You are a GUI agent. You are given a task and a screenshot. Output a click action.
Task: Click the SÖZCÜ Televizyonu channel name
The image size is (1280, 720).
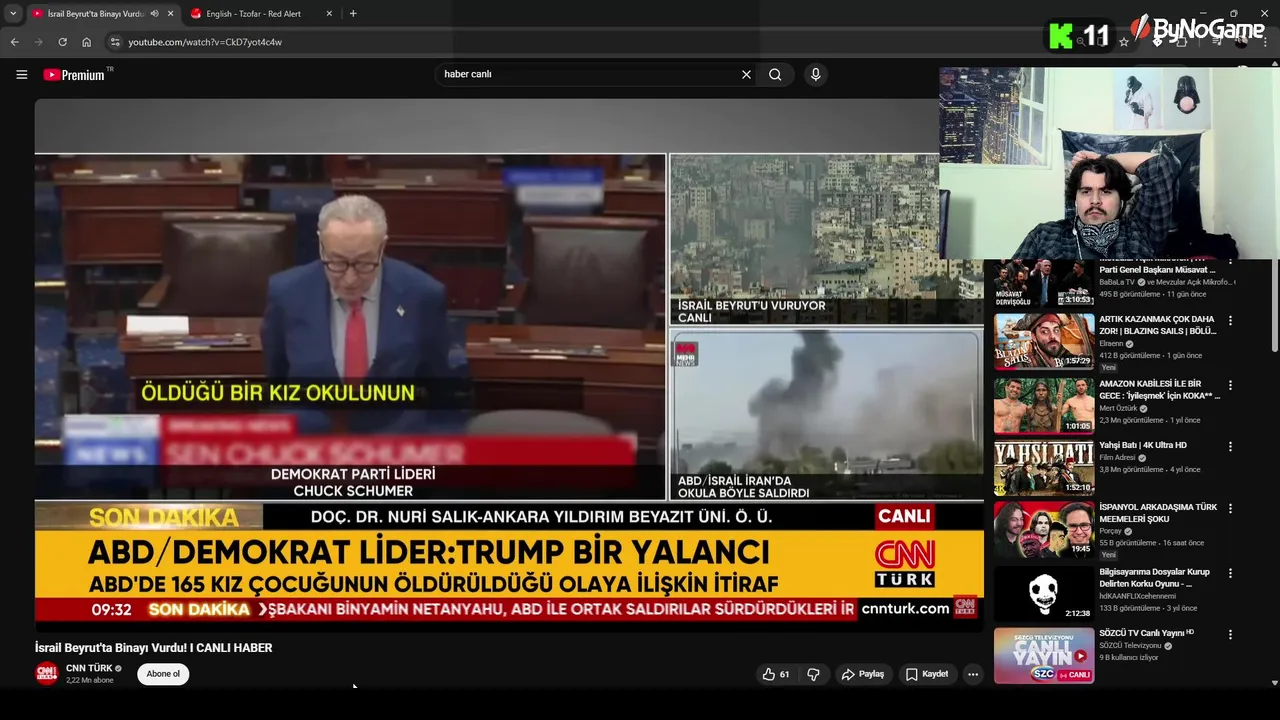click(x=1132, y=646)
